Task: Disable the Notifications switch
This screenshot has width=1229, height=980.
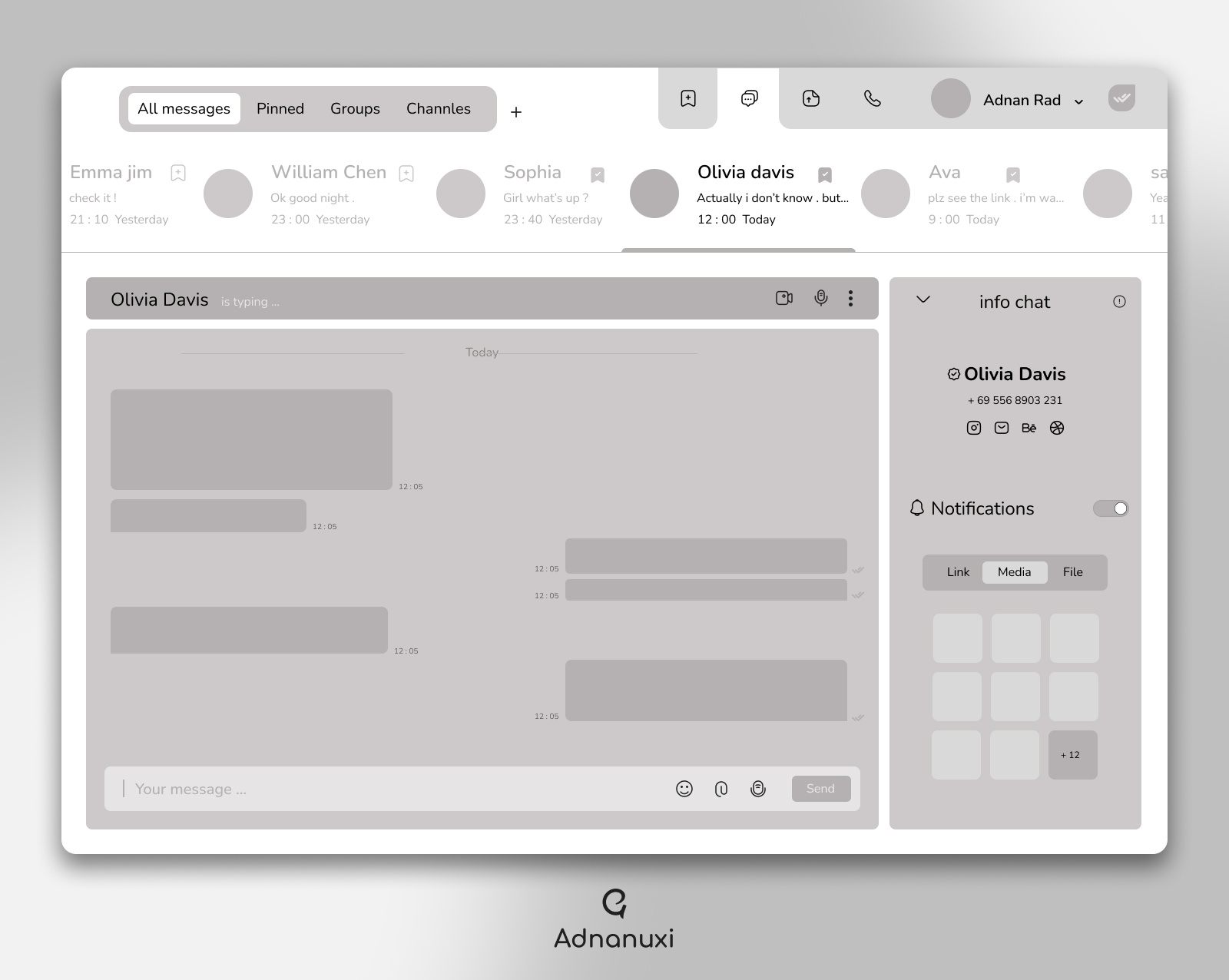Action: pos(1110,508)
